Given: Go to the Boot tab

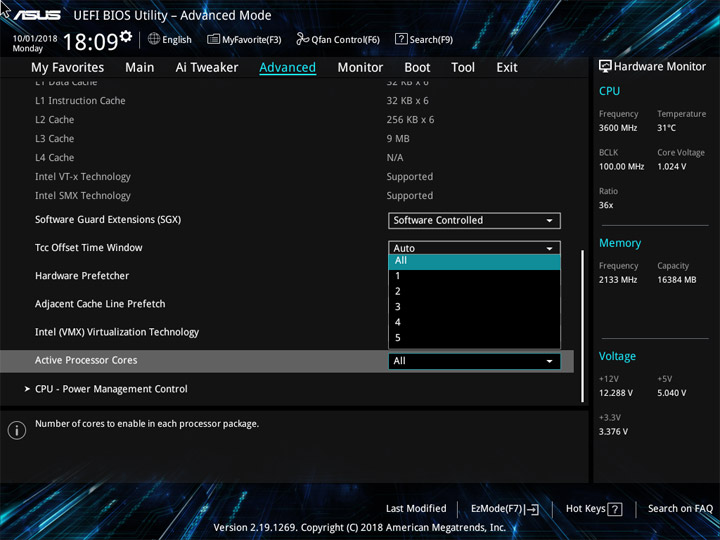Looking at the screenshot, I should [417, 68].
